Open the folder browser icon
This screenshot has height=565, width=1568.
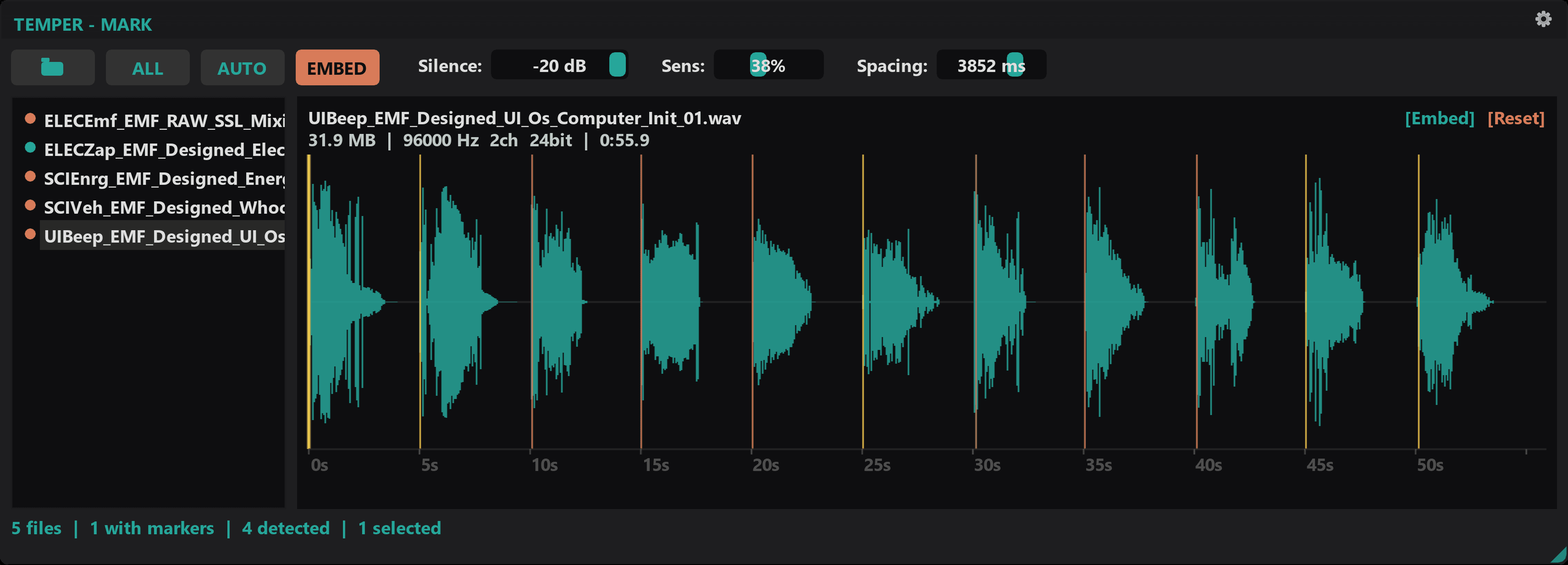click(52, 67)
